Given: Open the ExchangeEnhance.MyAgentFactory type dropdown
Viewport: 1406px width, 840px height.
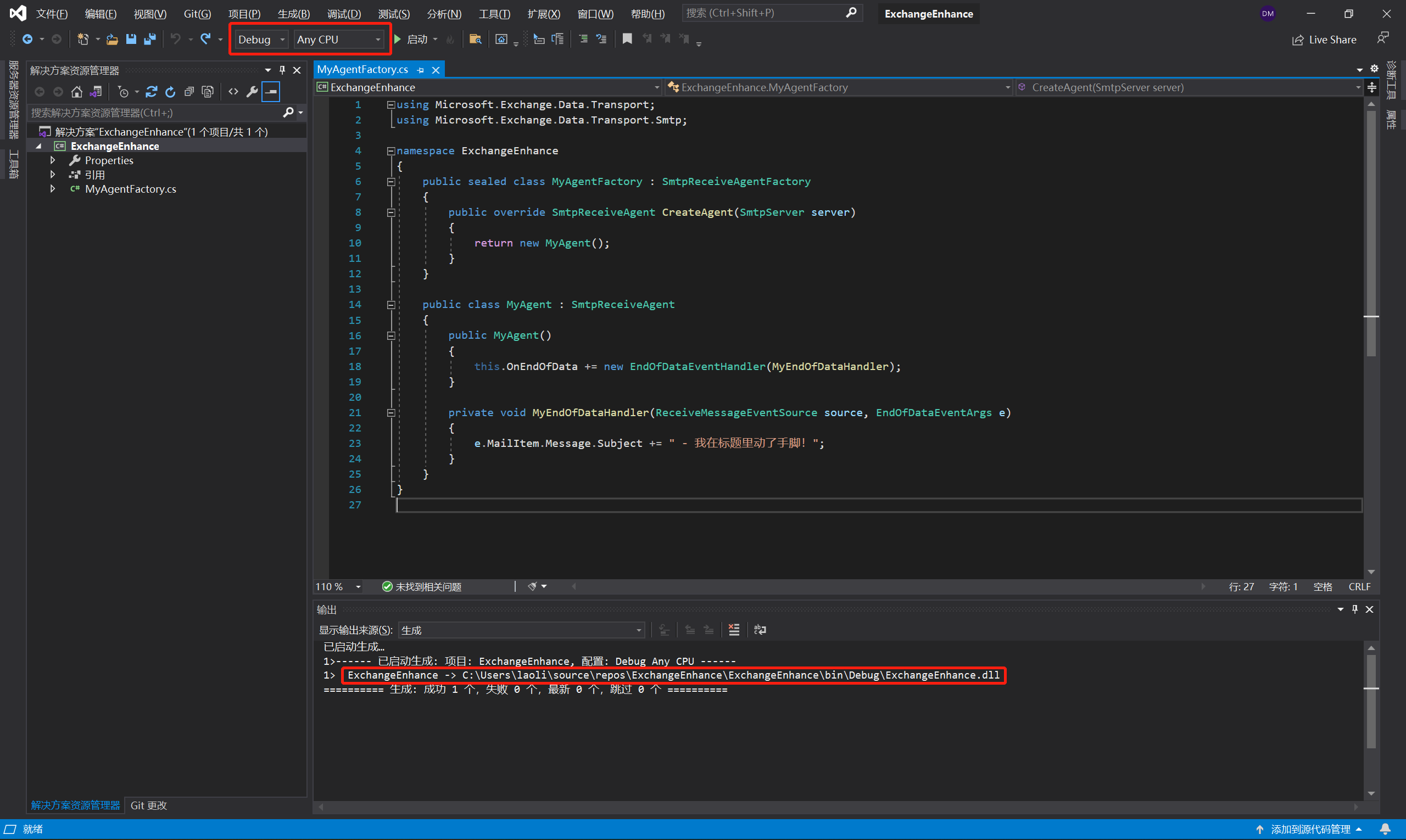Looking at the screenshot, I should (x=839, y=87).
